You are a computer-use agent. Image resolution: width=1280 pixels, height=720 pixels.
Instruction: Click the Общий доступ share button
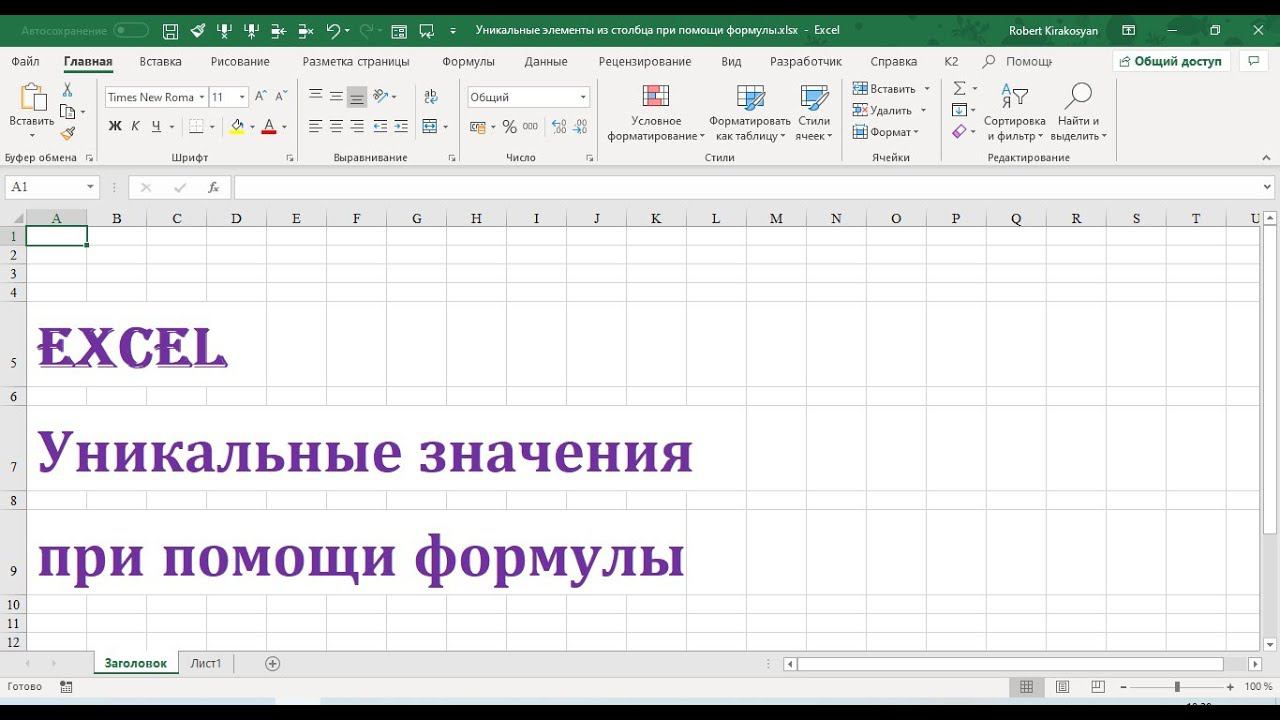click(x=1171, y=61)
